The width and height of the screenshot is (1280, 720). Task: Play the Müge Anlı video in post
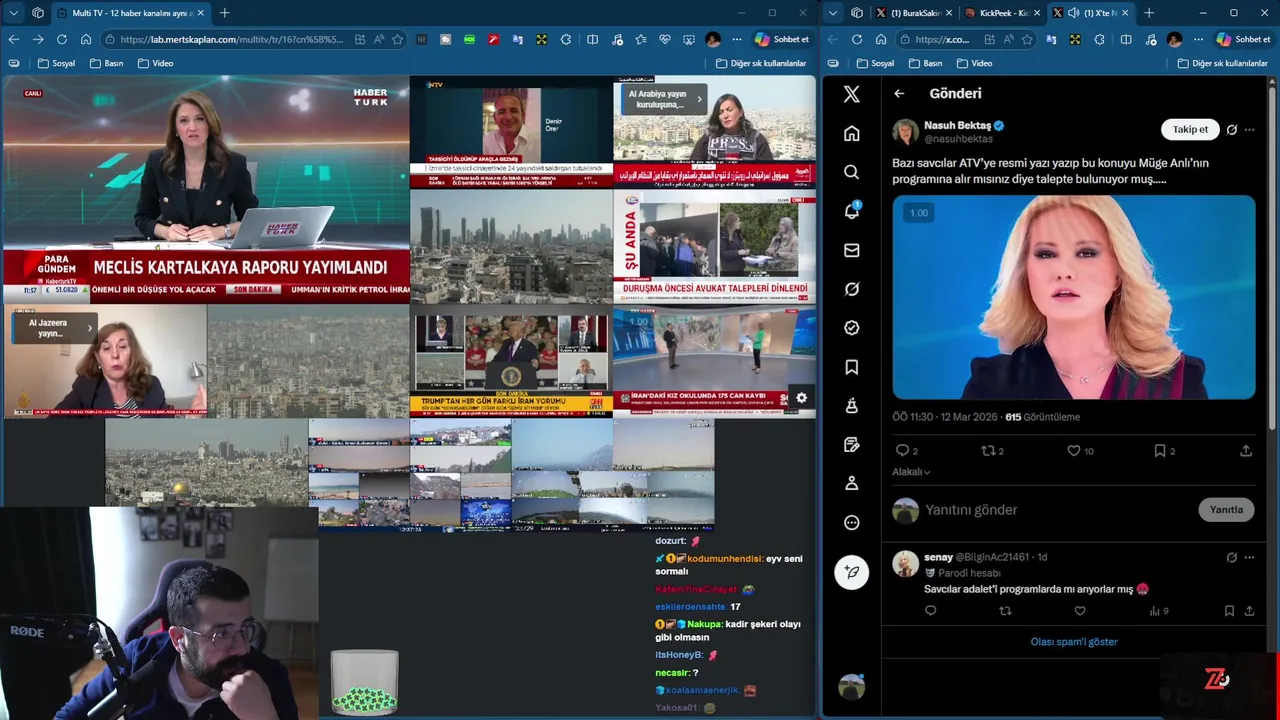1074,297
